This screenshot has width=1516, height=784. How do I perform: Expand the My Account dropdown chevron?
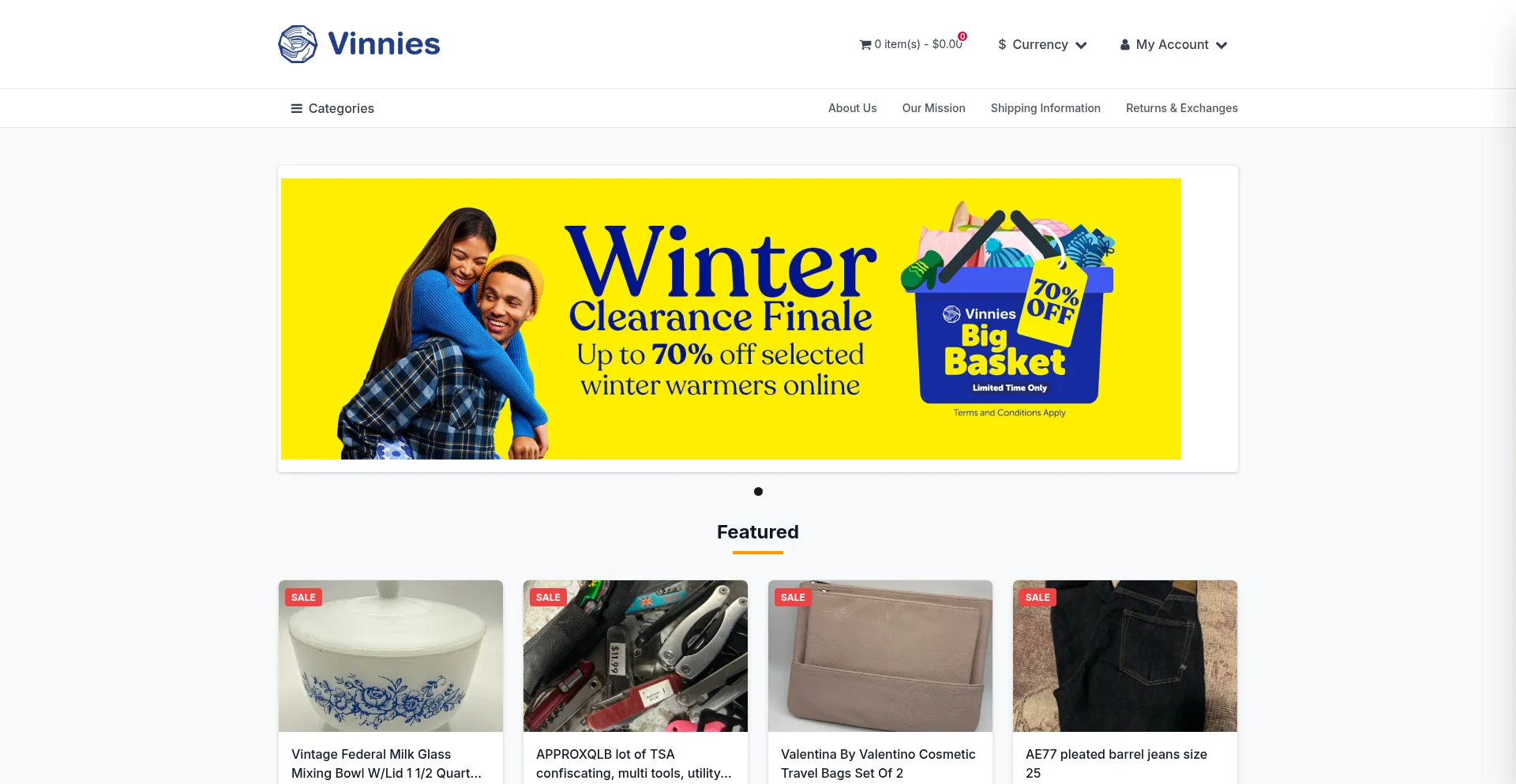pos(1221,46)
